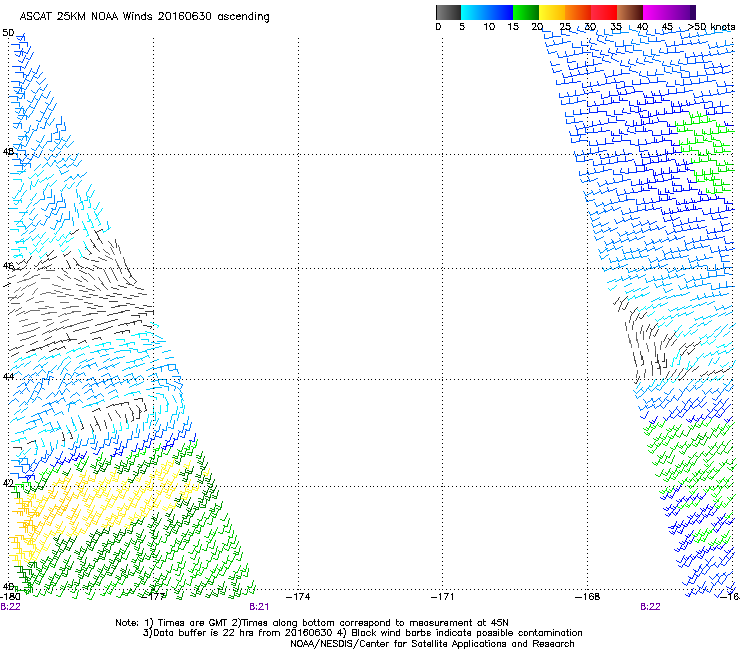The image size is (740, 650).
Task: Click the '10' legend scale label
Action: tap(489, 27)
